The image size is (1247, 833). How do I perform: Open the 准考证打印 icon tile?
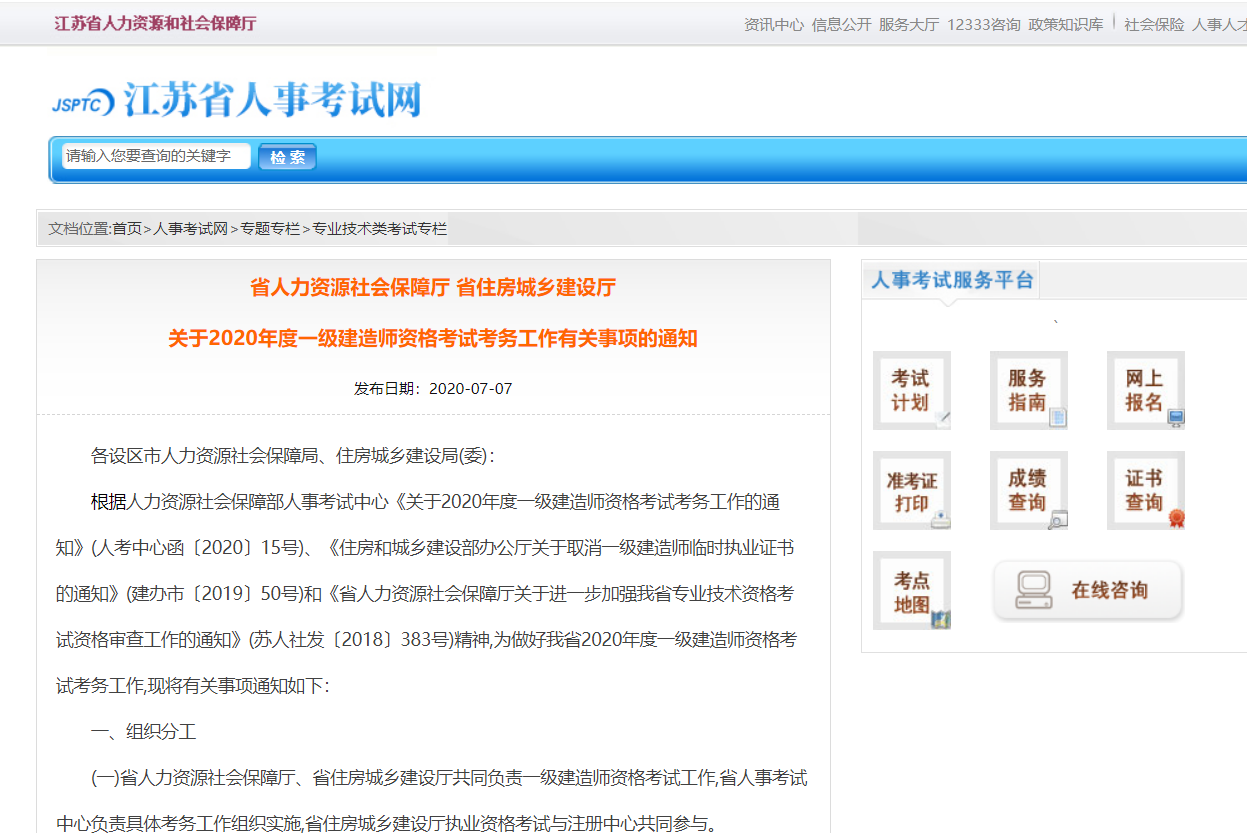(912, 490)
